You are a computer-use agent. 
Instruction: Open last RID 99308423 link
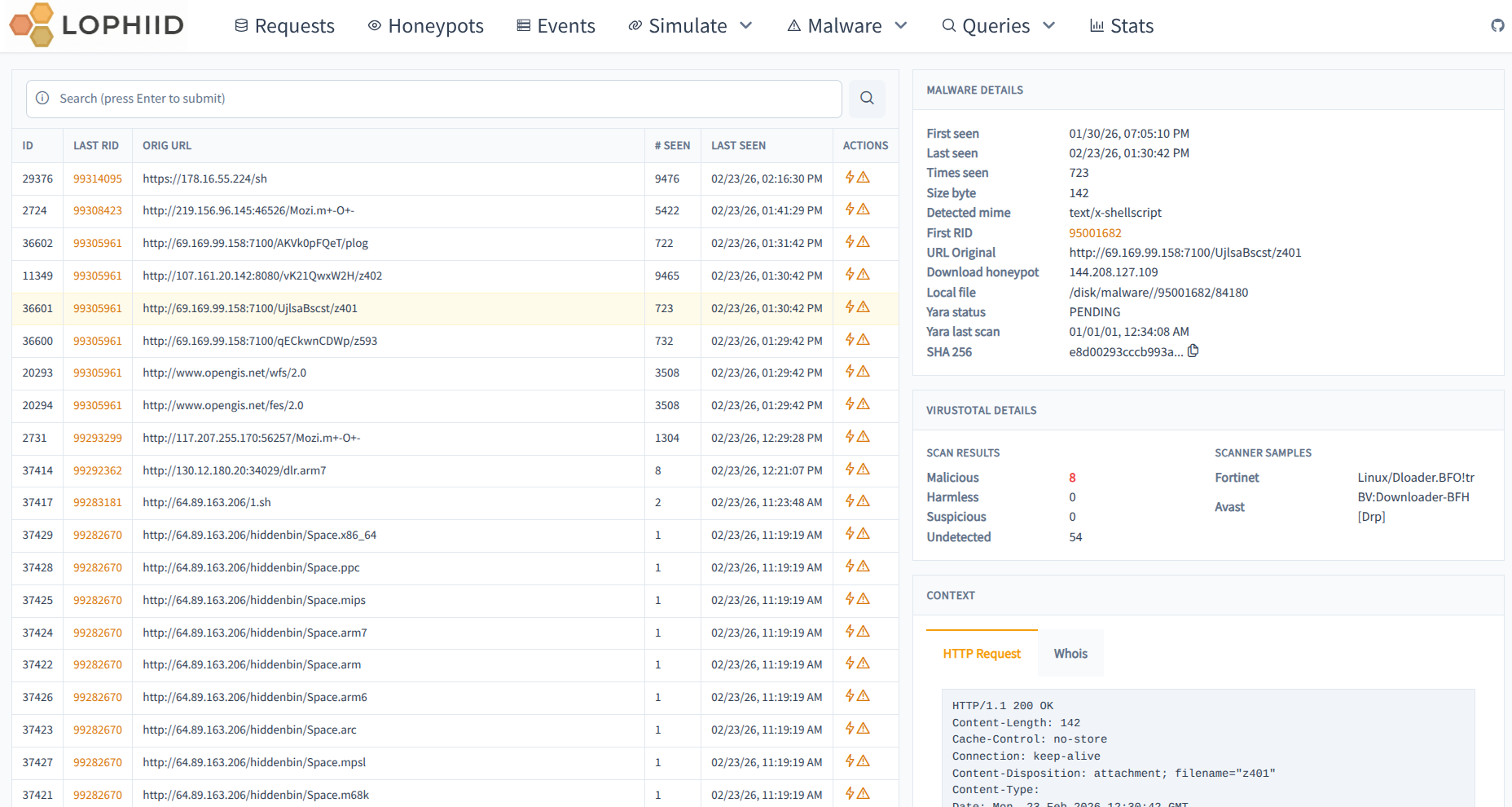(98, 210)
